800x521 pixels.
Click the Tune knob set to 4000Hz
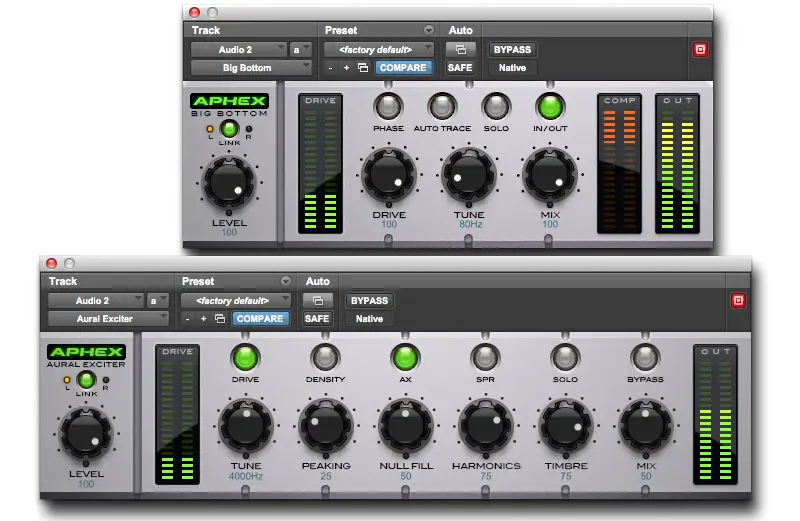pos(246,427)
